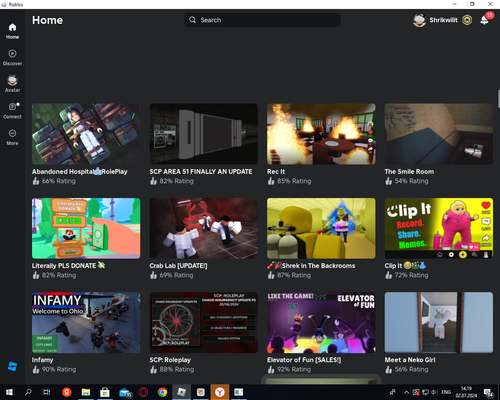
Task: Click inside the Search field
Action: pyautogui.click(x=262, y=20)
